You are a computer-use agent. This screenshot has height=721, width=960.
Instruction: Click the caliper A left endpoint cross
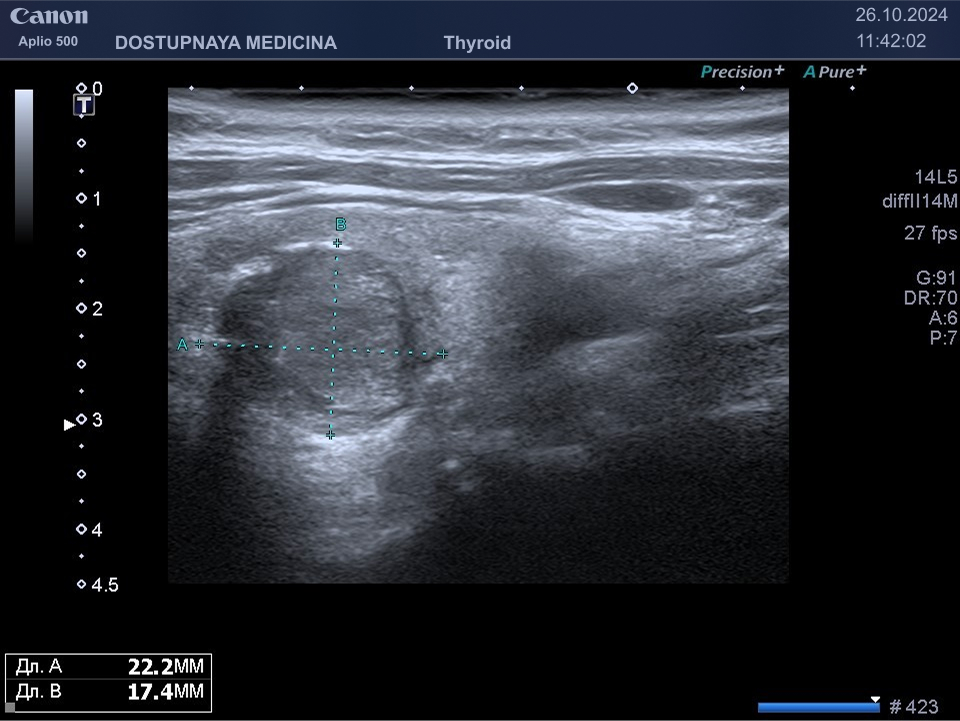pyautogui.click(x=199, y=344)
